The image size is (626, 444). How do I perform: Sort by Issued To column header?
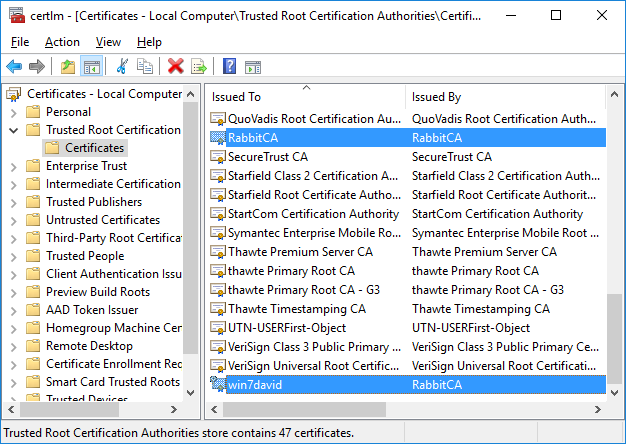coord(306,97)
